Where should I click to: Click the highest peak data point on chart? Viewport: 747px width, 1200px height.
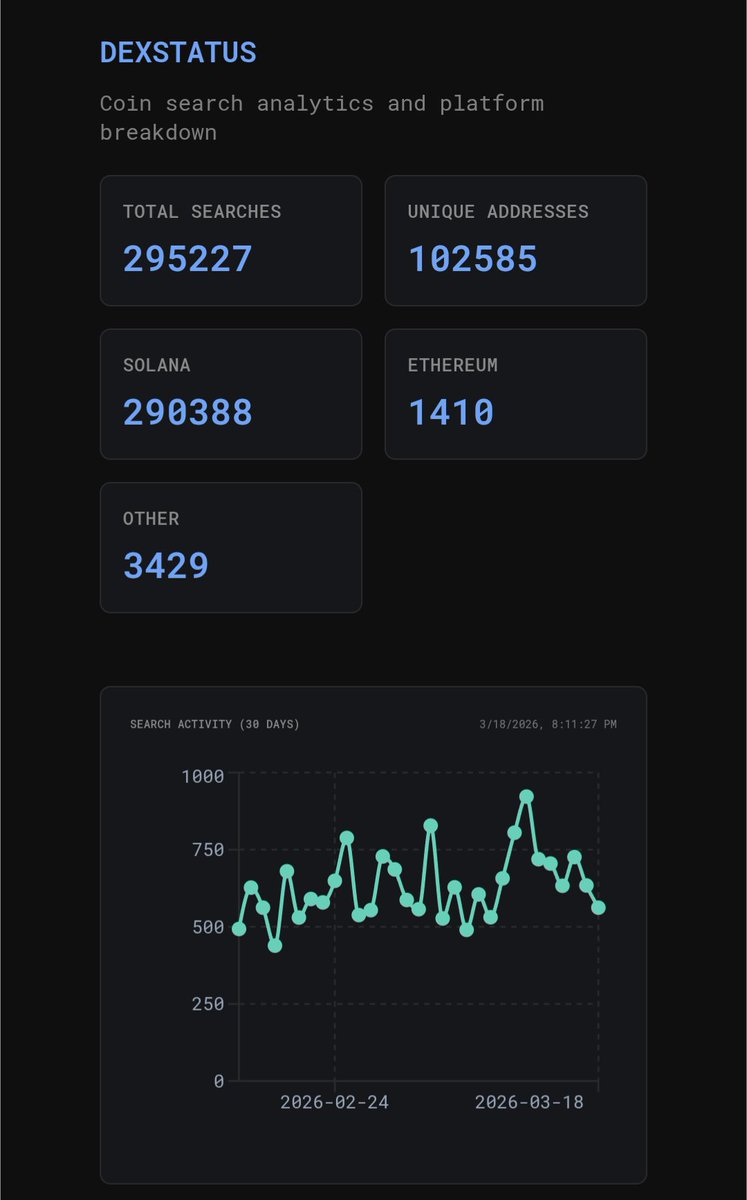point(527,797)
